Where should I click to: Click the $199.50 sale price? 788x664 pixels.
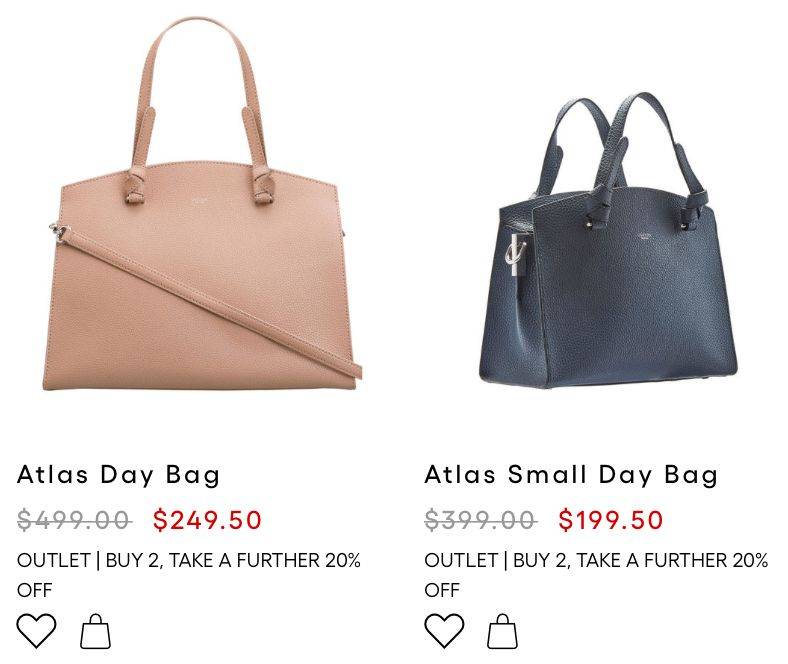click(x=611, y=520)
